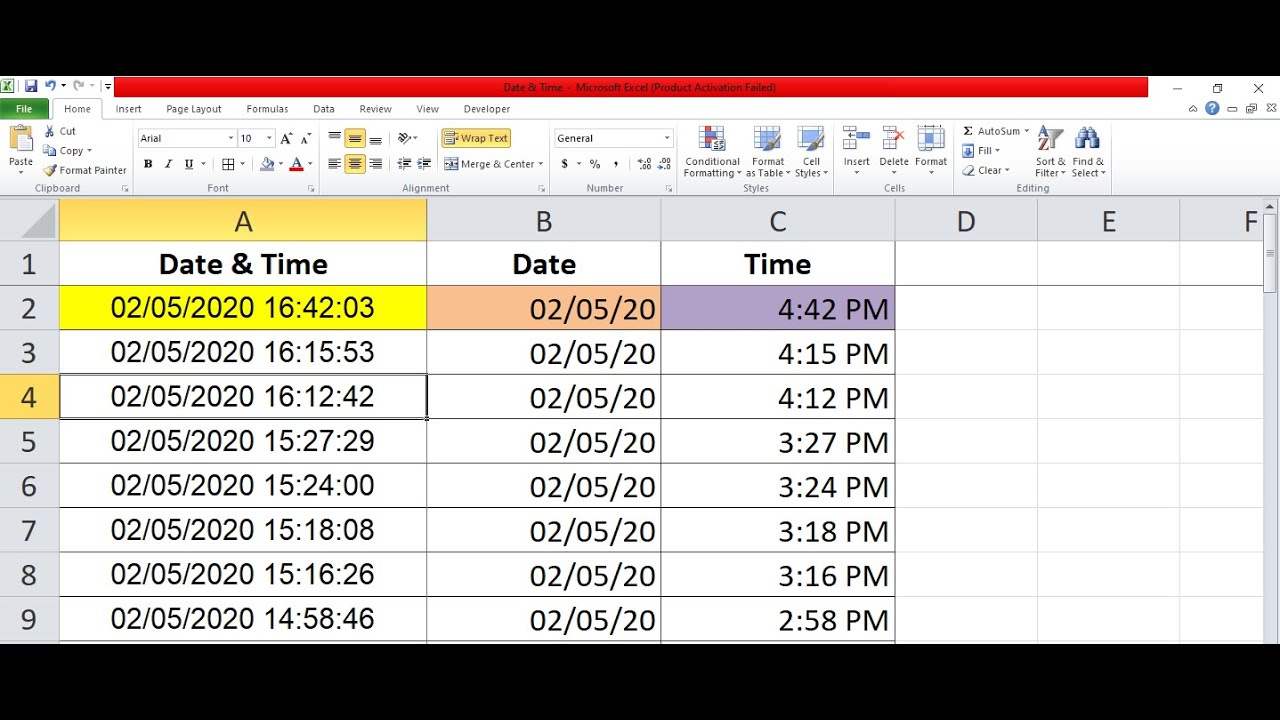1280x720 pixels.
Task: Click the Cut scissors command
Action: 60,131
